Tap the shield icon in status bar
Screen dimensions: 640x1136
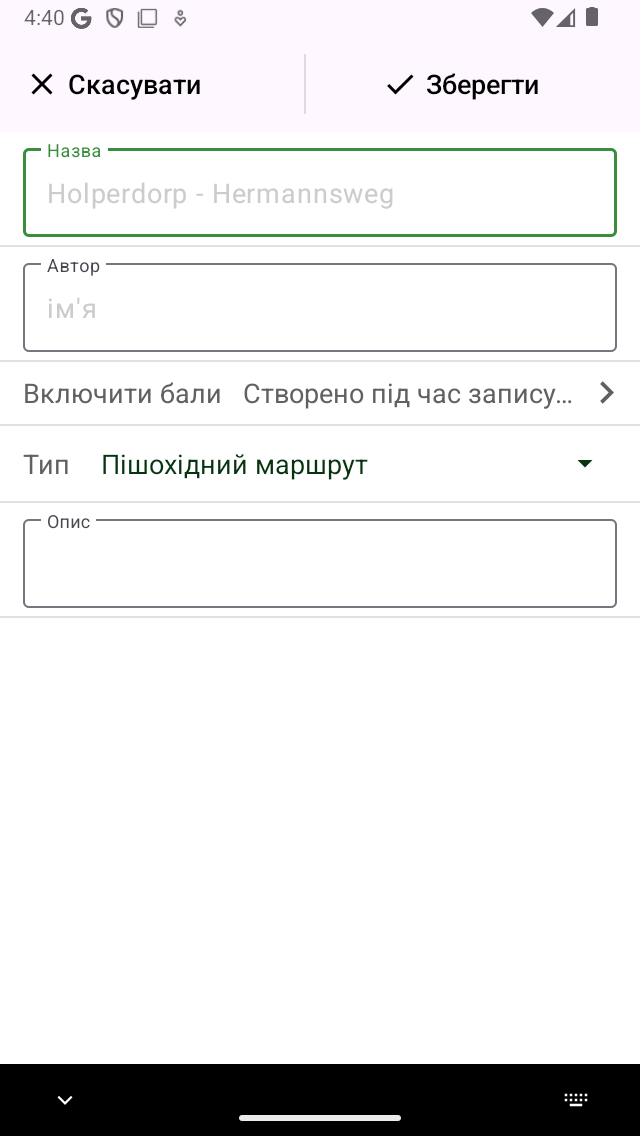click(x=115, y=18)
